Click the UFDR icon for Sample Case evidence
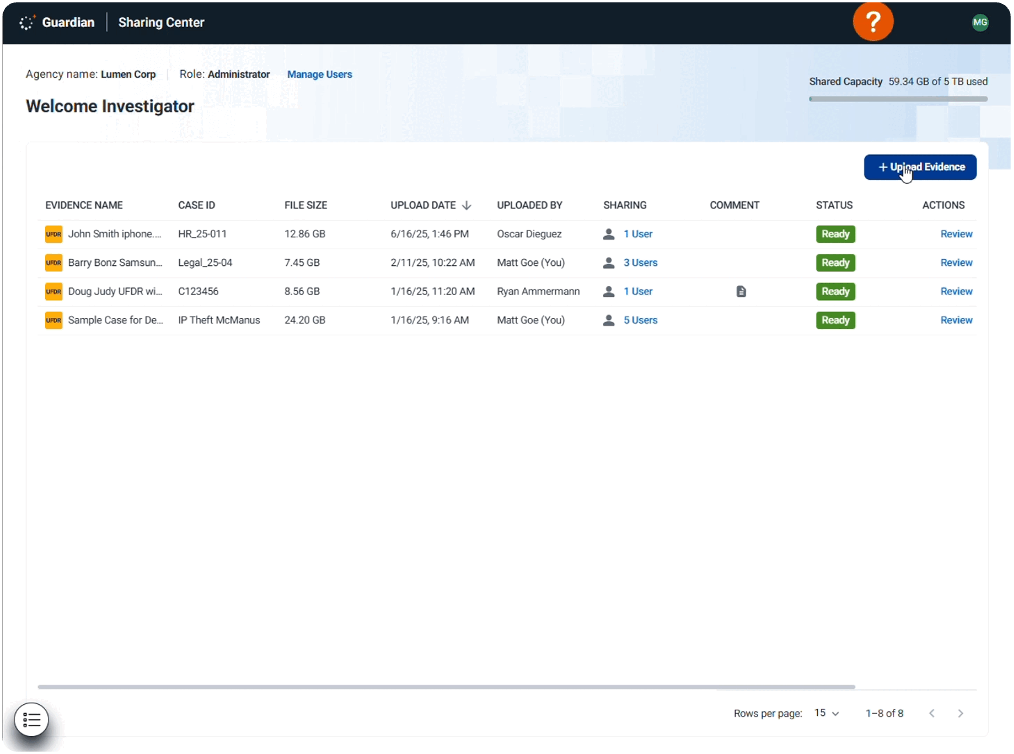The image size is (1014, 754). 53,321
